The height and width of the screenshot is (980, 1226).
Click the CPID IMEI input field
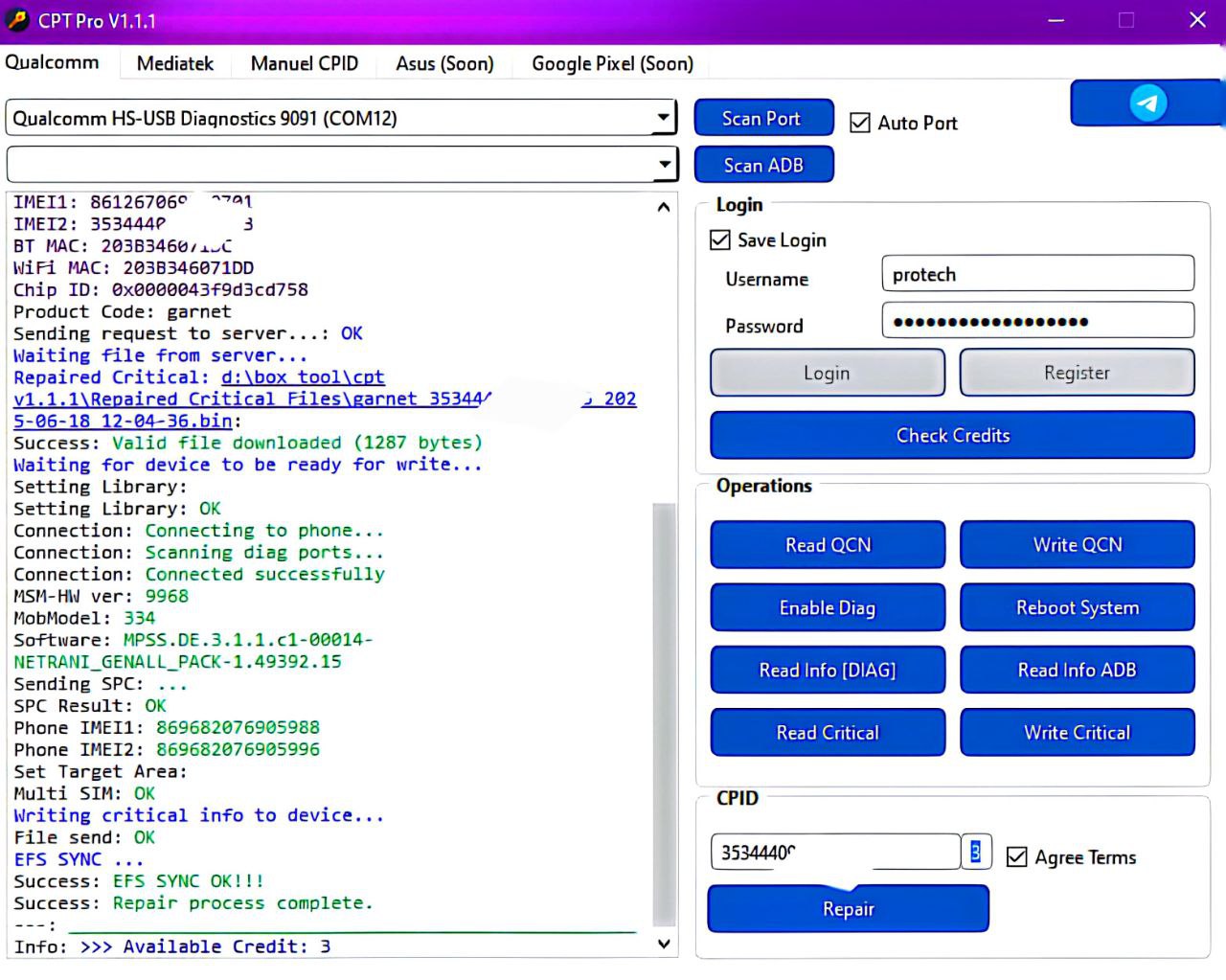tap(835, 852)
